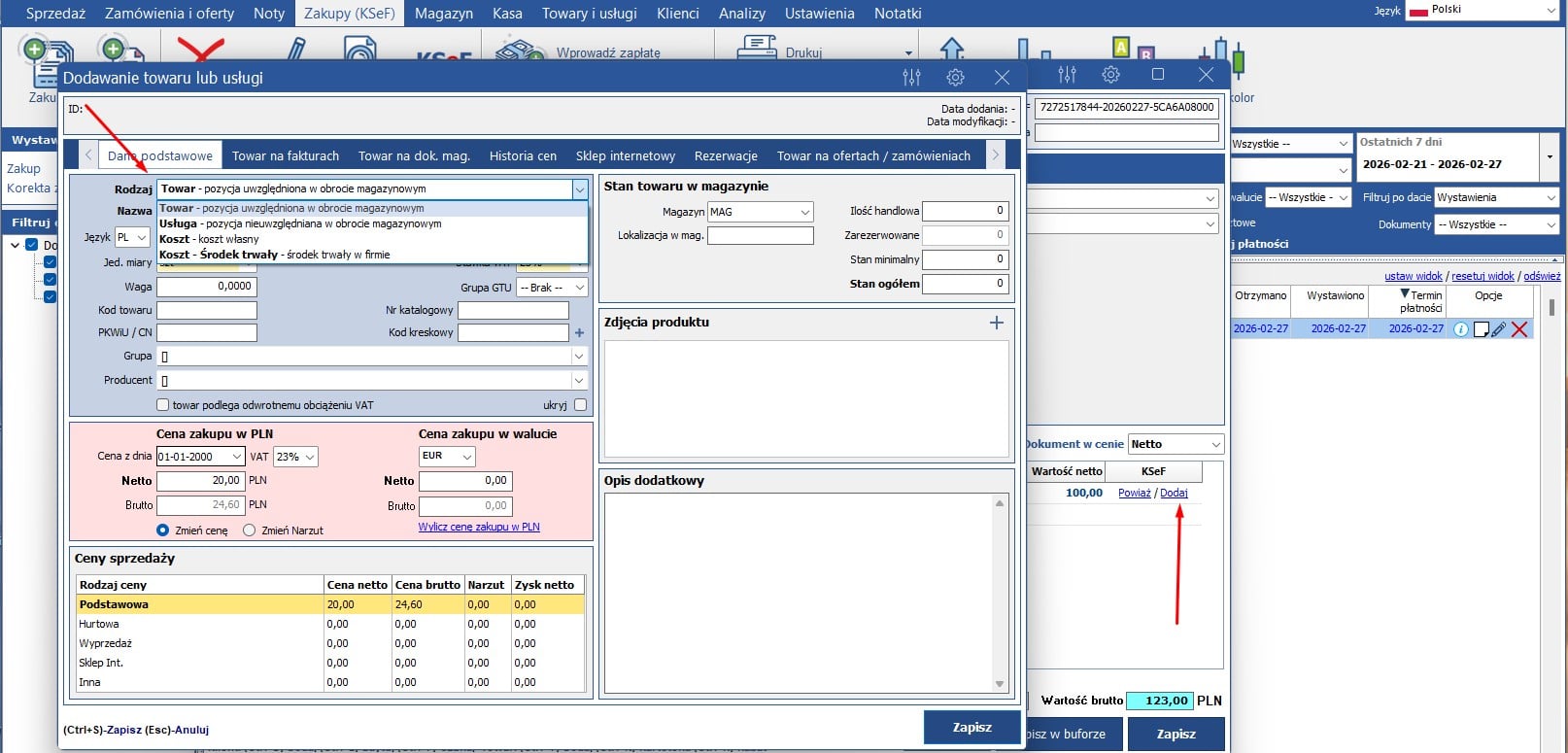Open the Grupa GTU dropdown
Viewport: 1568px width, 753px height.
coord(552,288)
